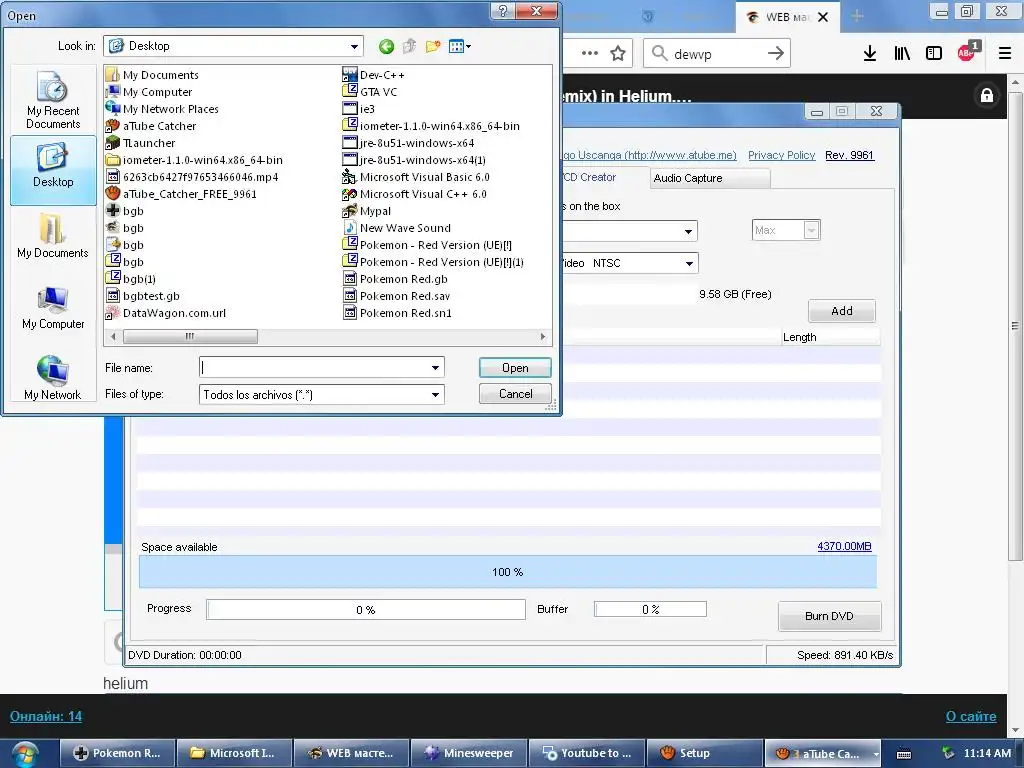Select aTube Catcher shortcut in file list

coord(152,126)
